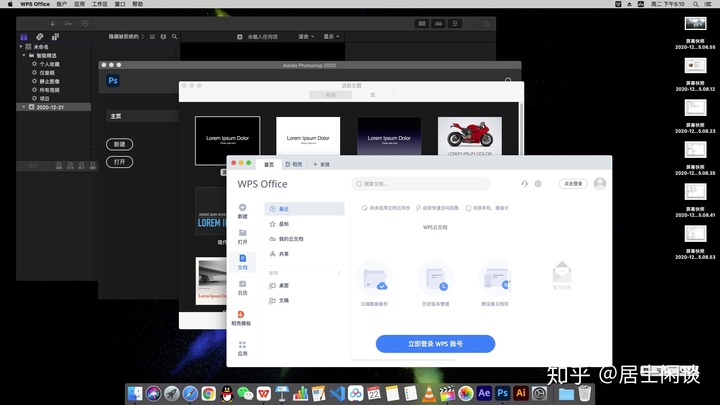Click the keyword key icon in Final Cut toolbar

pos(68,23)
